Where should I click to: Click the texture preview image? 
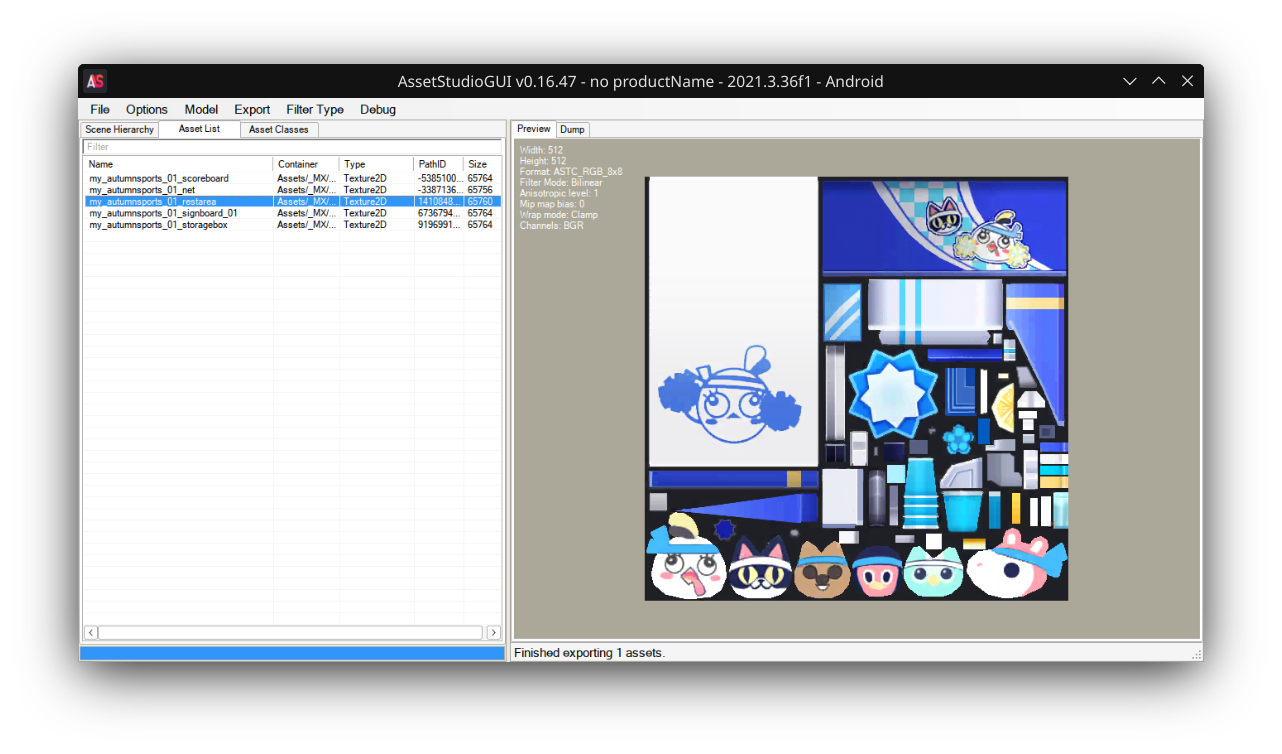pos(856,389)
